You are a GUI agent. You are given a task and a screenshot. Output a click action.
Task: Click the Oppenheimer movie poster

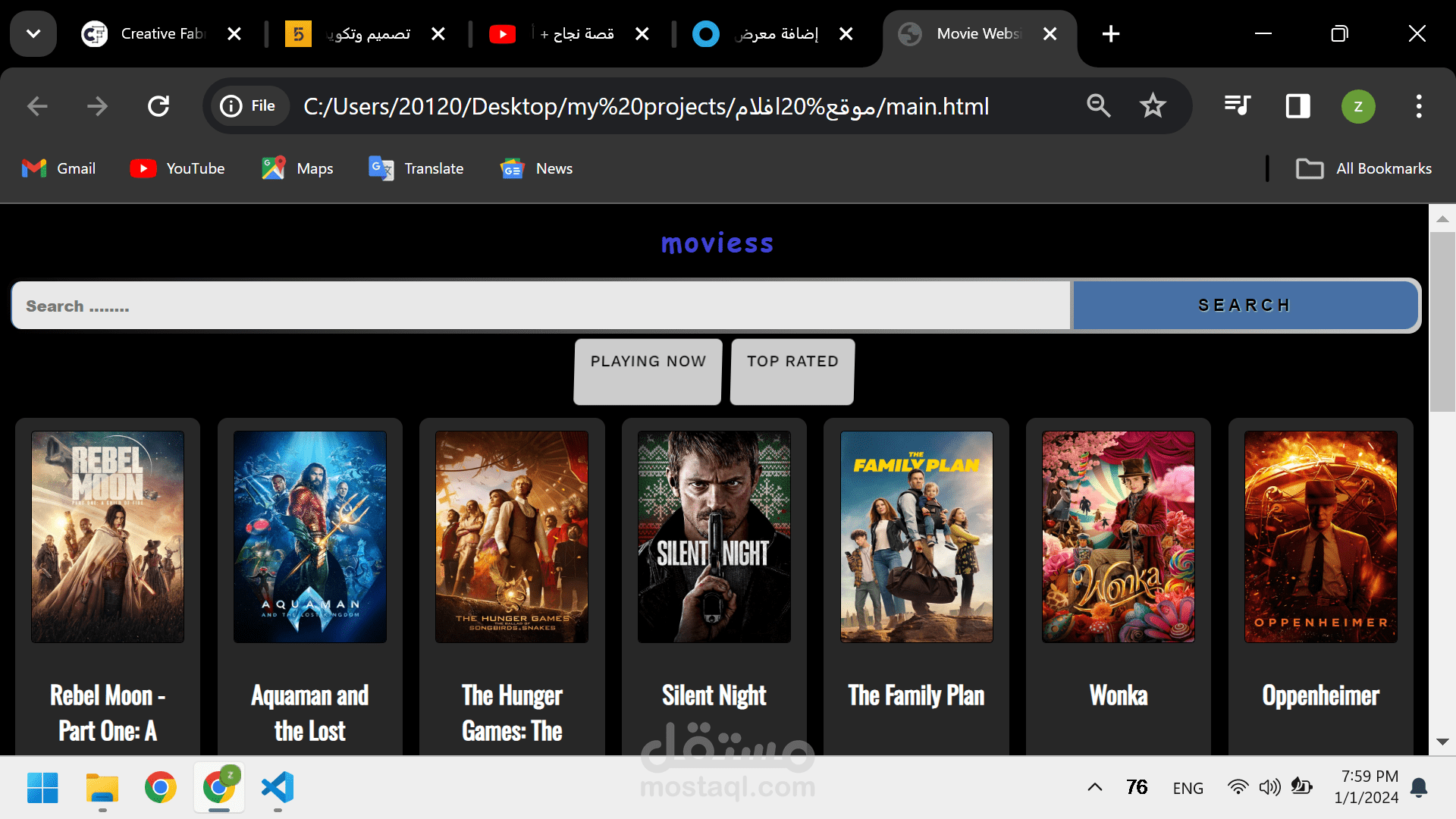point(1320,537)
